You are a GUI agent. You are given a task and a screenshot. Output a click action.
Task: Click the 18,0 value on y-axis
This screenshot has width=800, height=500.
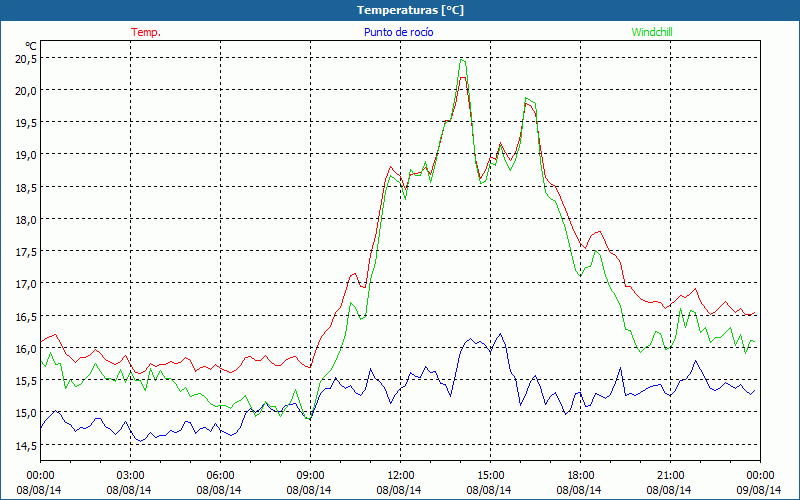[26, 220]
